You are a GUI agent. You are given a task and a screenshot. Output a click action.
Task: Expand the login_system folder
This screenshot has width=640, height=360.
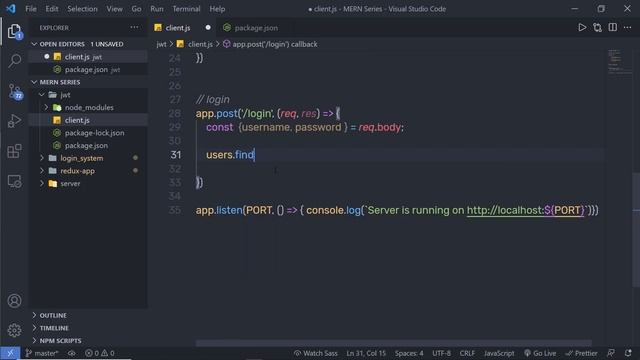point(42,158)
